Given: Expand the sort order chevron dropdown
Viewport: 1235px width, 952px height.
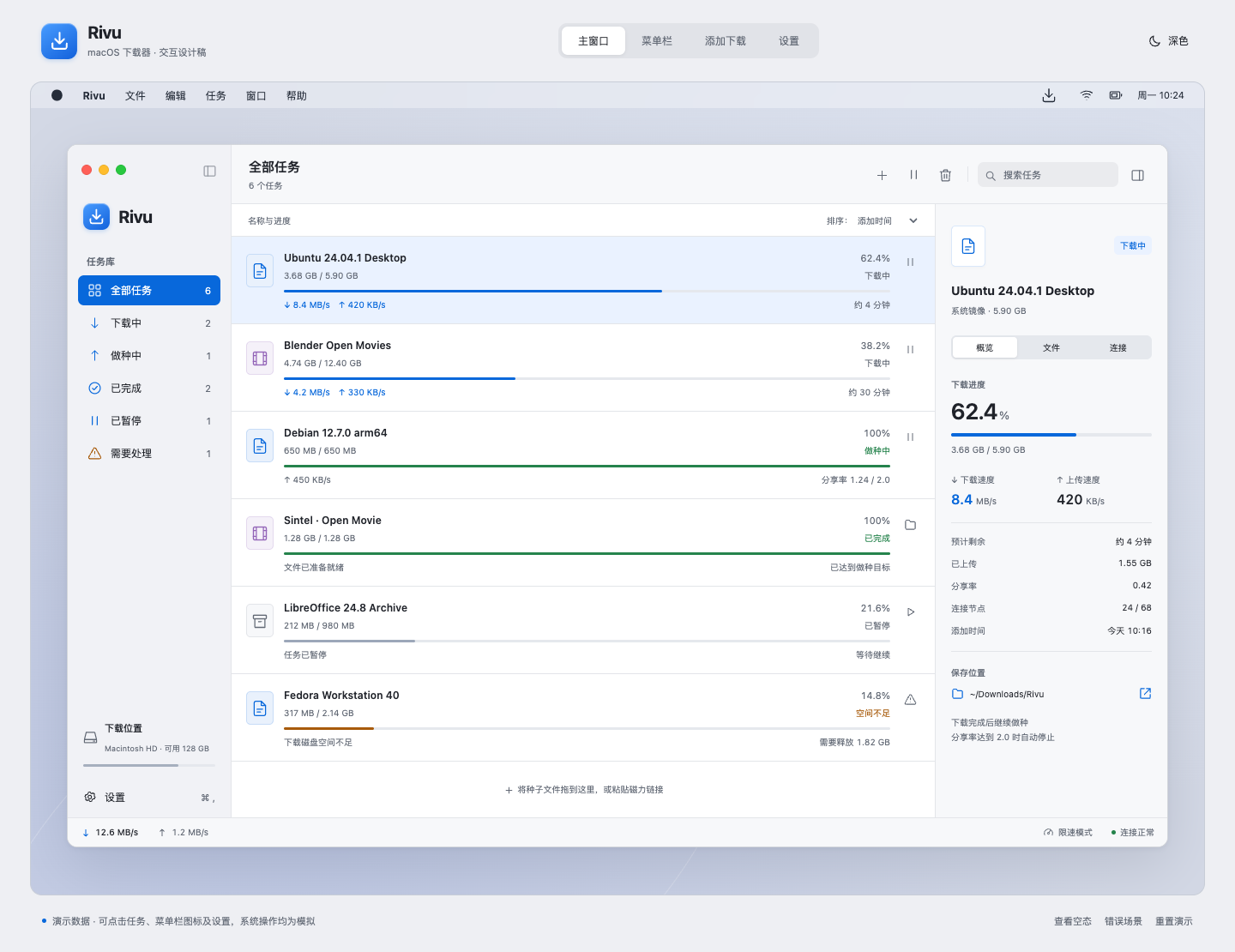Looking at the screenshot, I should pos(913,221).
